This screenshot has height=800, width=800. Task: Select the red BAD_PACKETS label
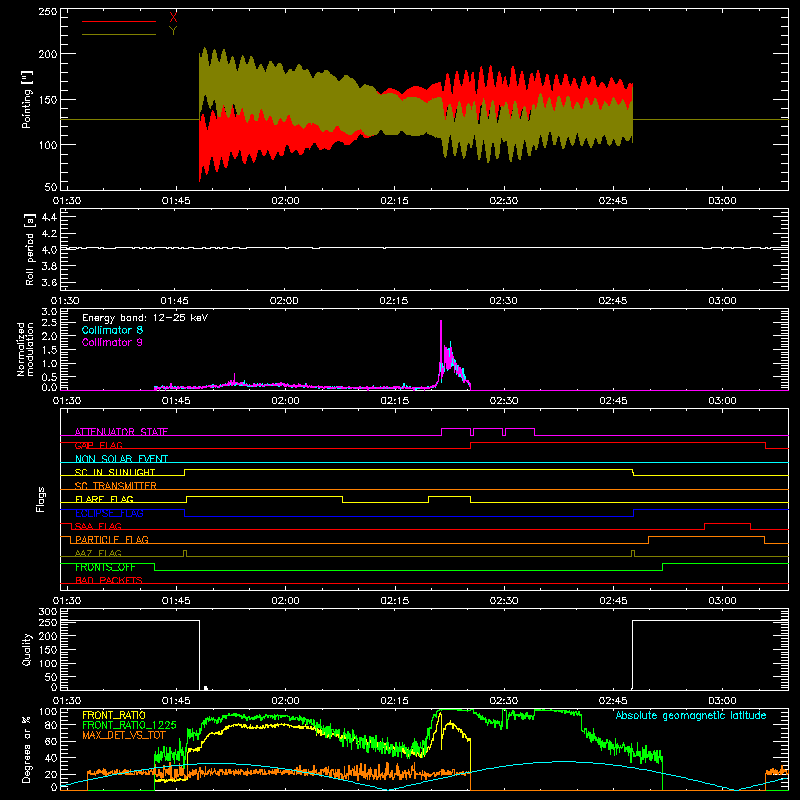click(x=109, y=580)
